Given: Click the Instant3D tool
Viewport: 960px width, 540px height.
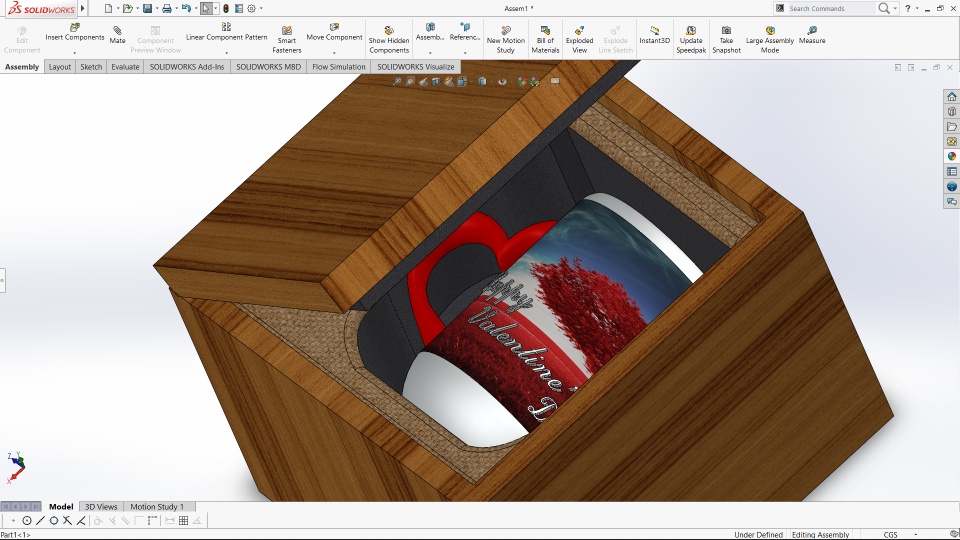Looking at the screenshot, I should point(654,36).
